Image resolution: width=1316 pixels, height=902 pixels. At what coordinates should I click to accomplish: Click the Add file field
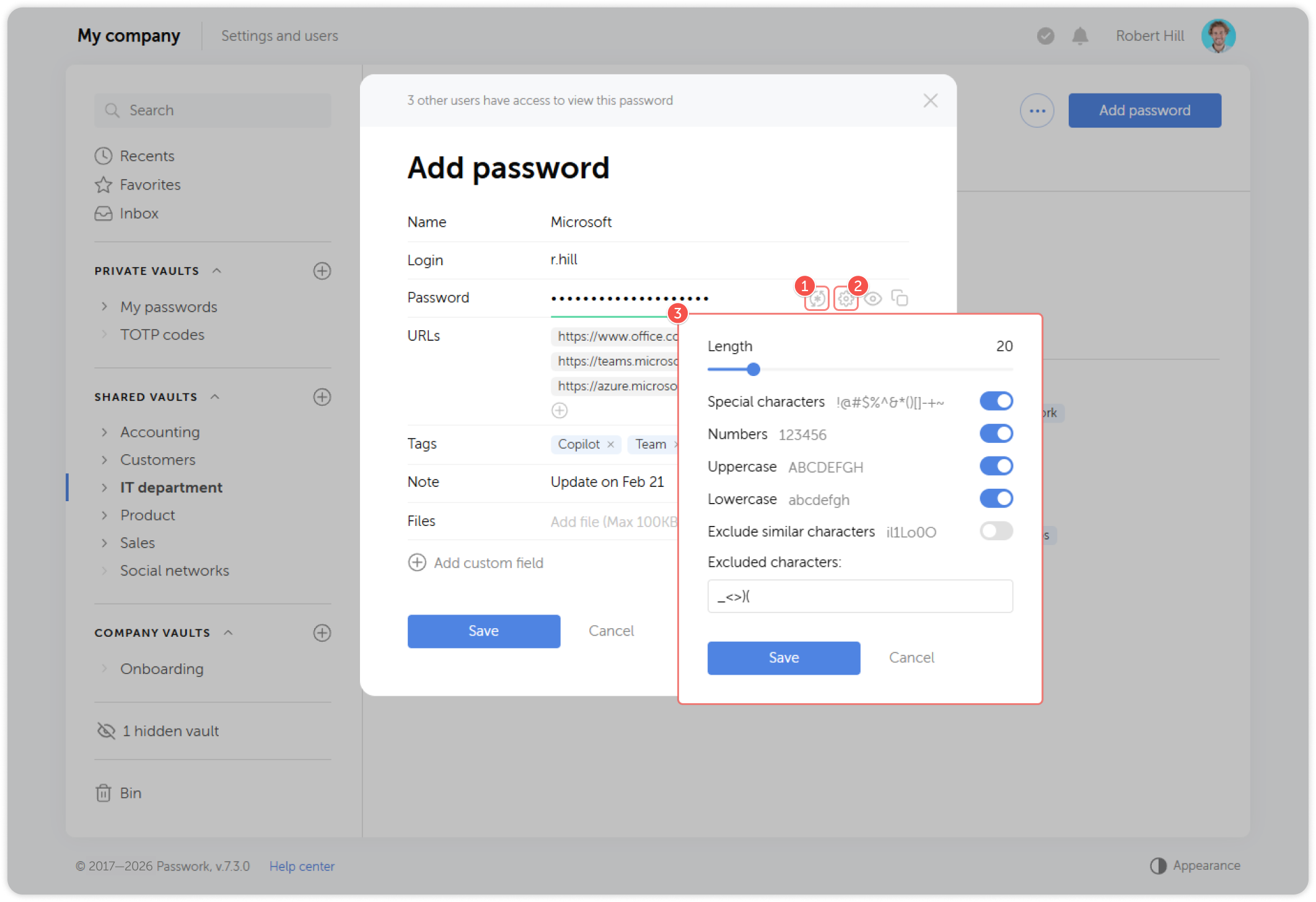614,522
